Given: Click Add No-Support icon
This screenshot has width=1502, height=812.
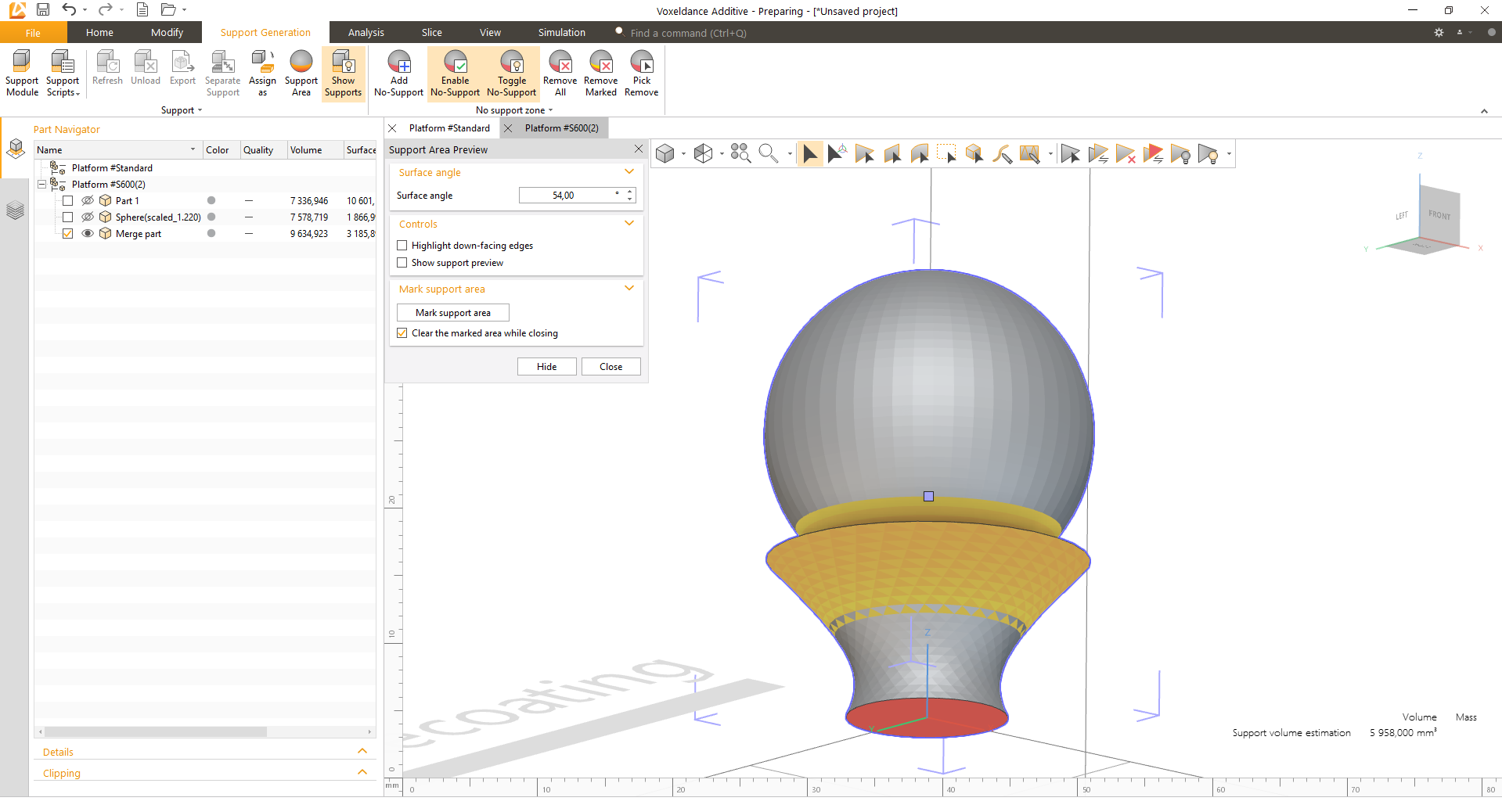Looking at the screenshot, I should 398,73.
